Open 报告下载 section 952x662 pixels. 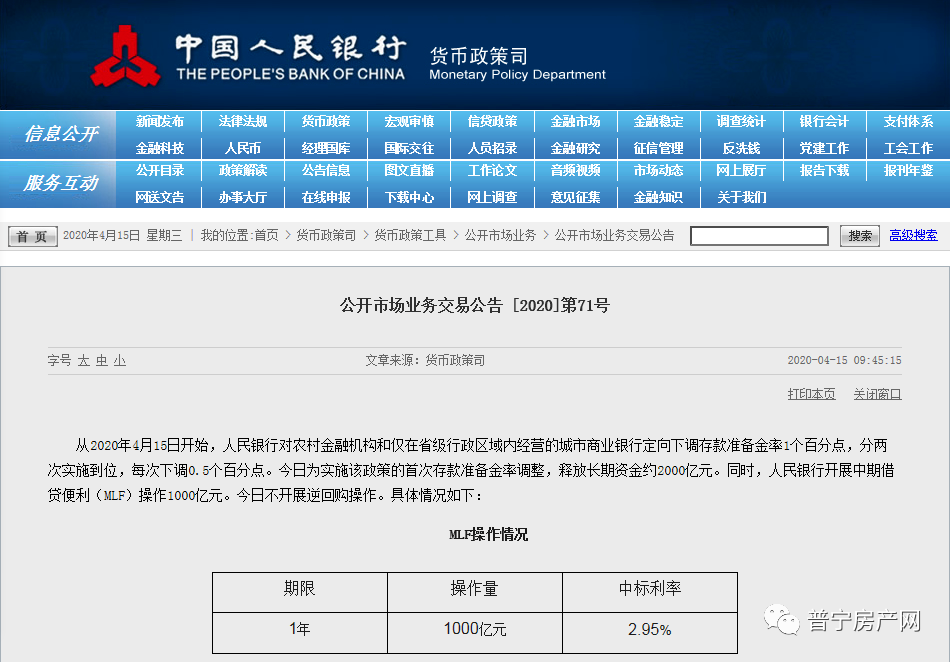824,171
